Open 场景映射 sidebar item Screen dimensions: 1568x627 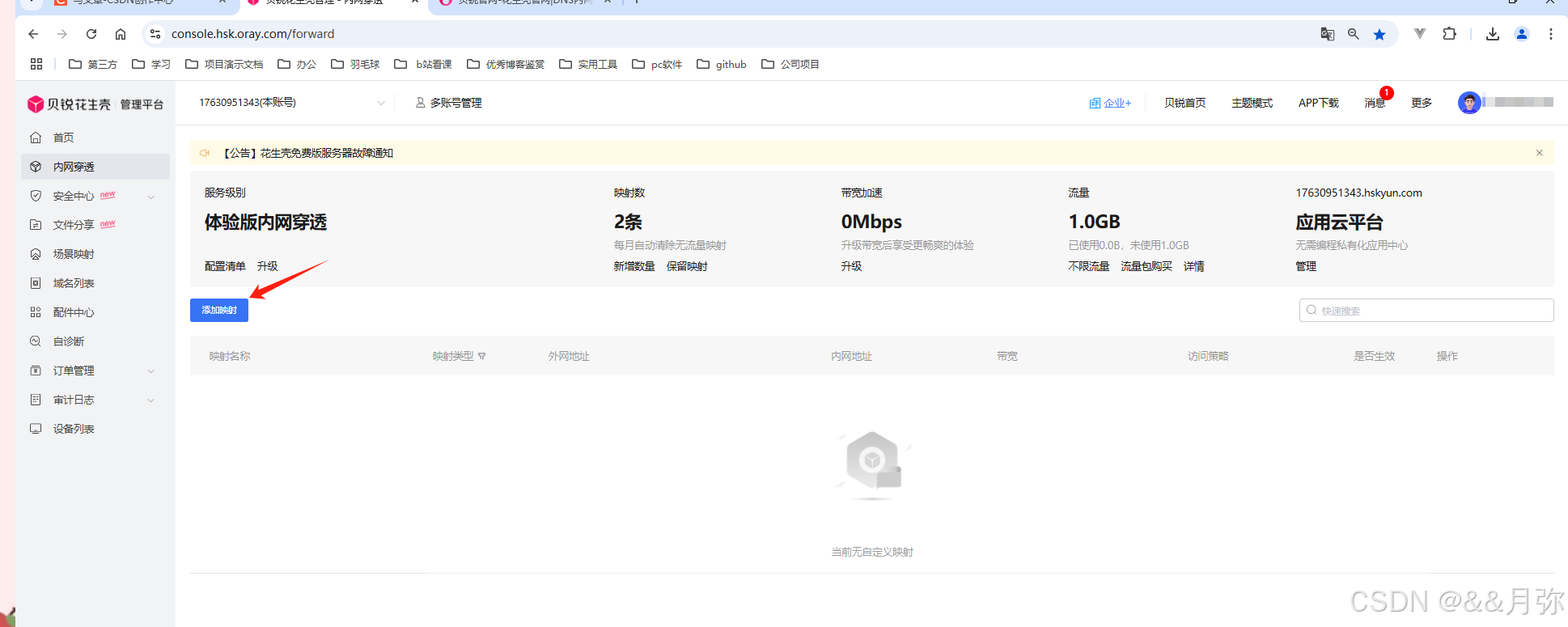click(74, 254)
